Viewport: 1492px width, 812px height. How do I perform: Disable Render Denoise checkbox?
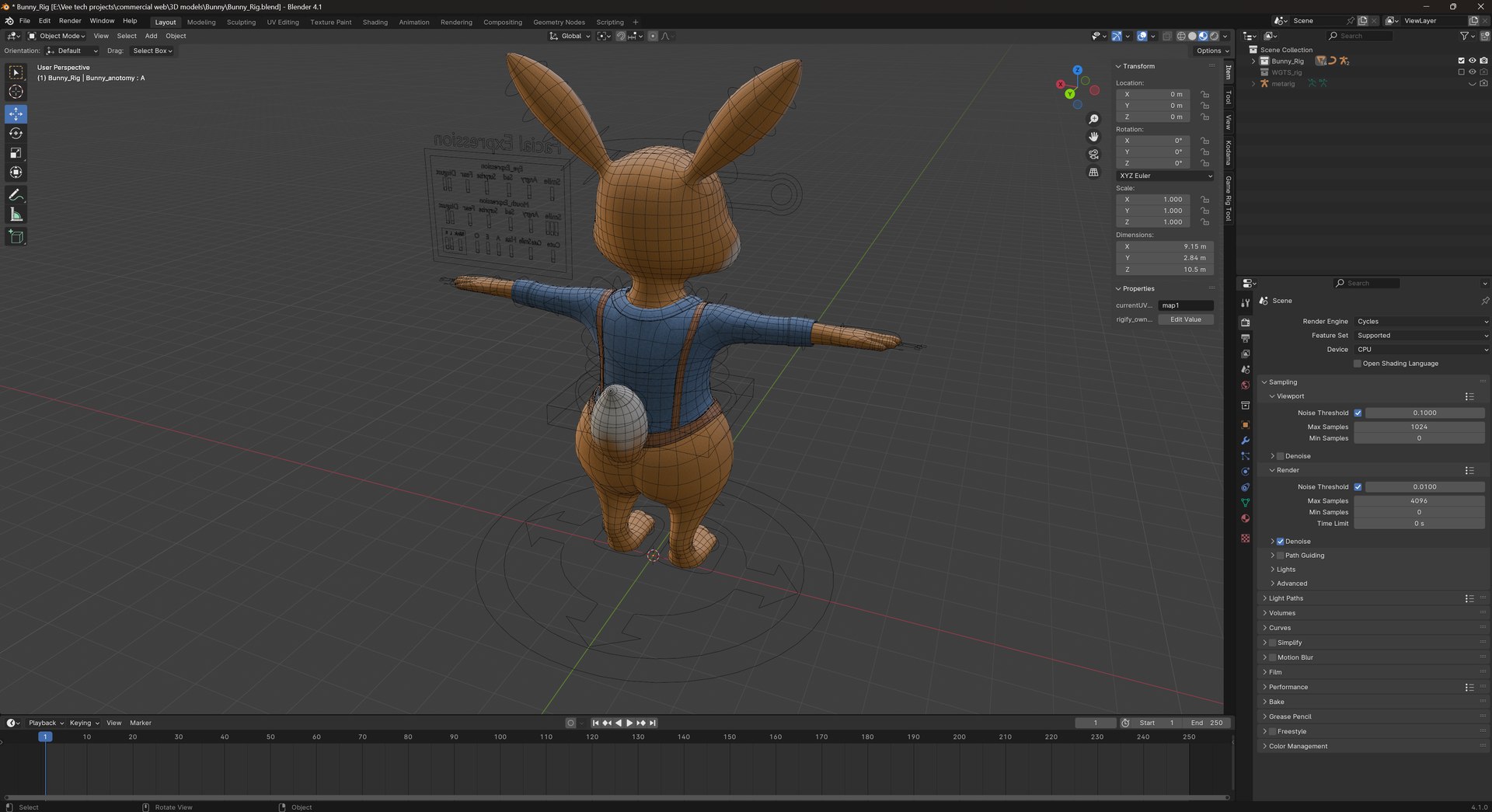pyautogui.click(x=1280, y=542)
